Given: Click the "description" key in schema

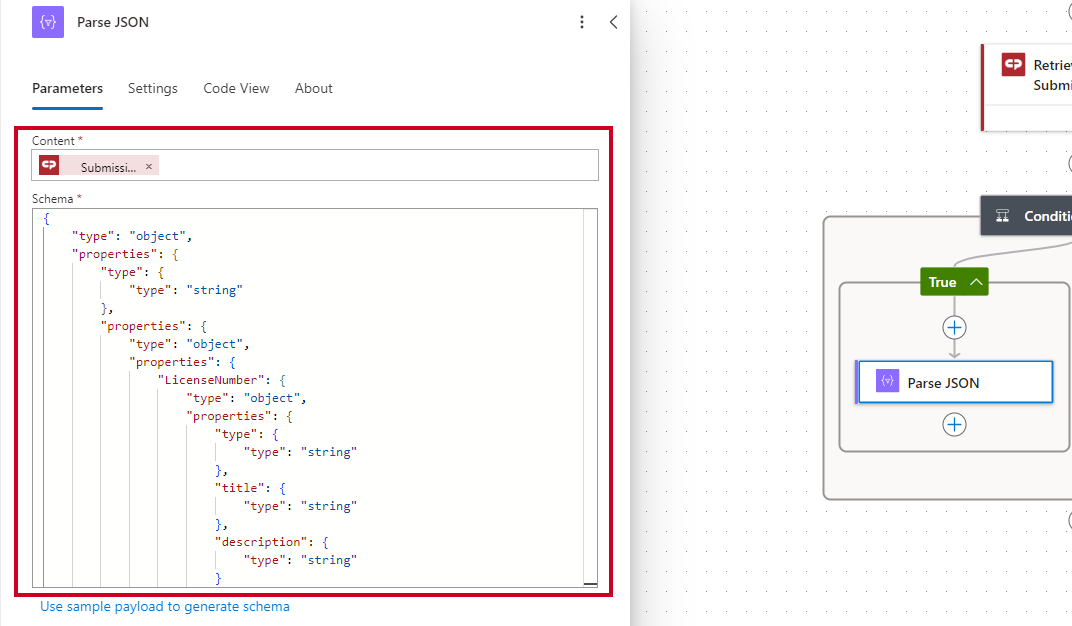Looking at the screenshot, I should click(261, 542).
